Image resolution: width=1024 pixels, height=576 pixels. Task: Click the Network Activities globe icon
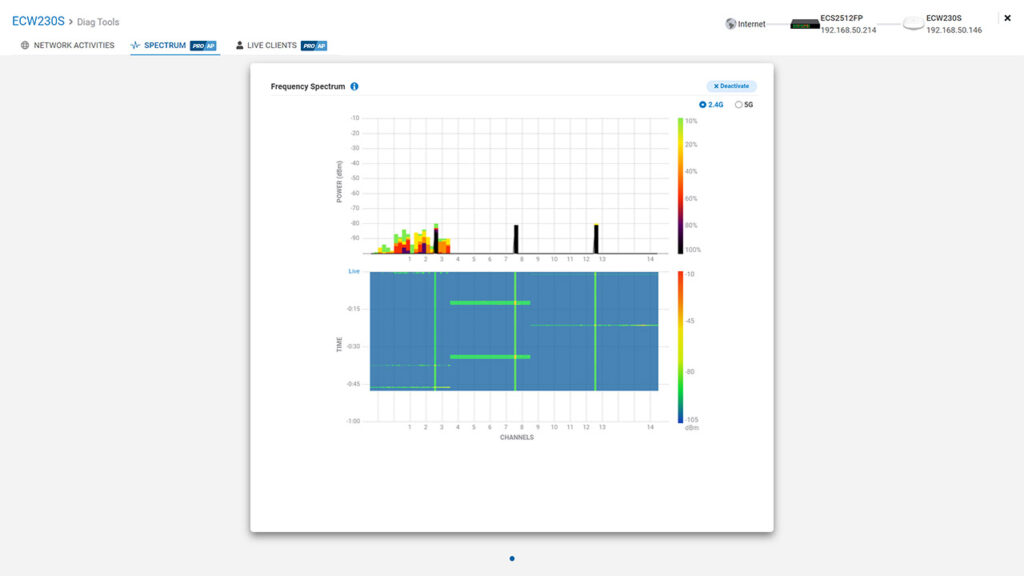point(26,44)
